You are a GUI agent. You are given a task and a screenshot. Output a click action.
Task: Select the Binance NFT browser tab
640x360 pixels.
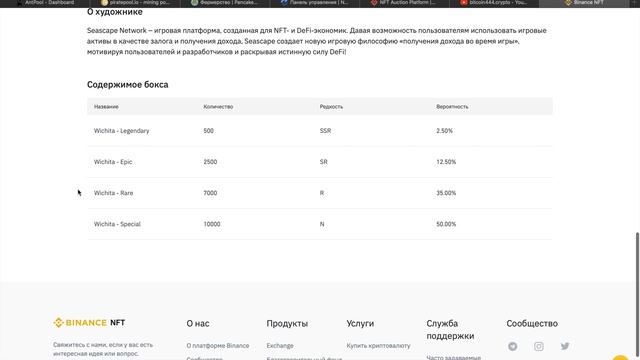click(x=584, y=3)
